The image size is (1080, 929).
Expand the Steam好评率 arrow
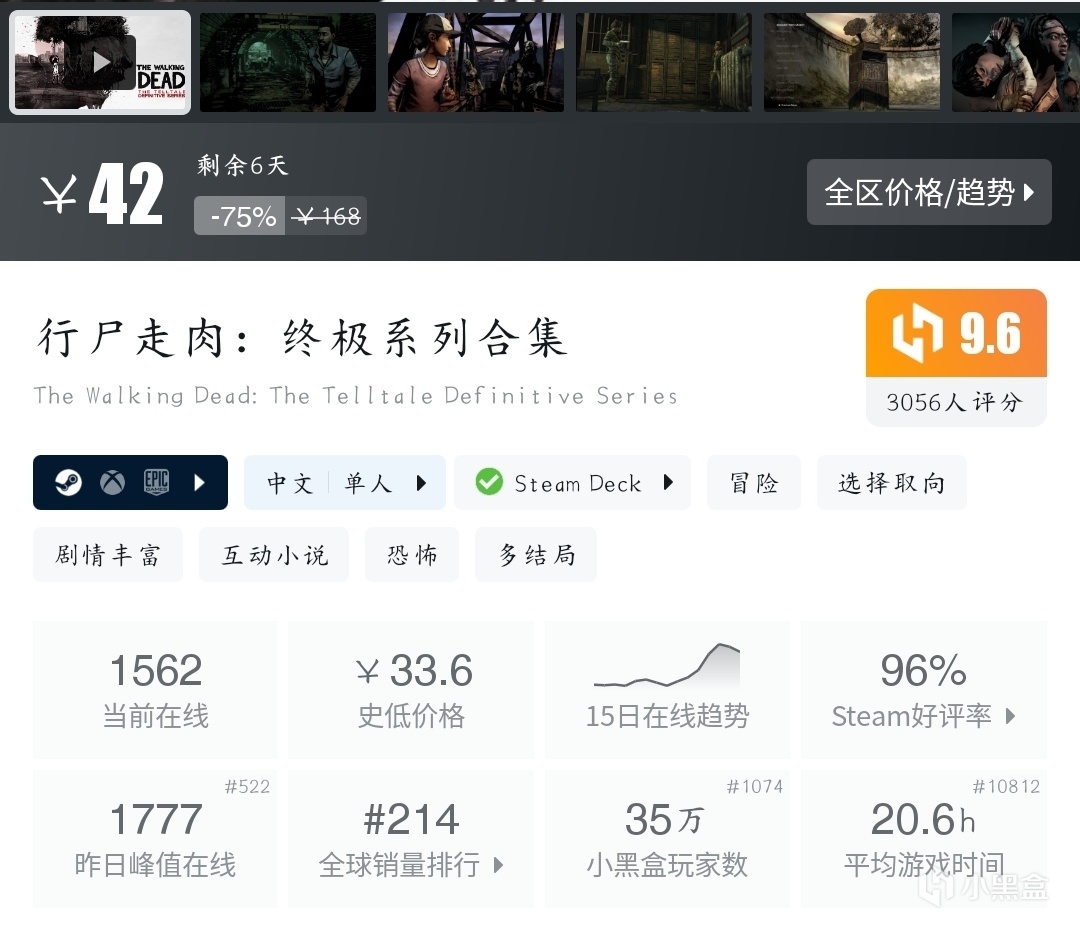1010,716
